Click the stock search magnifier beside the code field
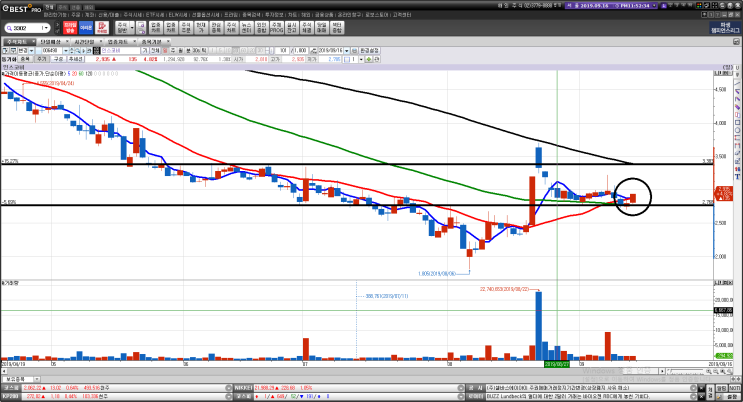 [x=77, y=50]
